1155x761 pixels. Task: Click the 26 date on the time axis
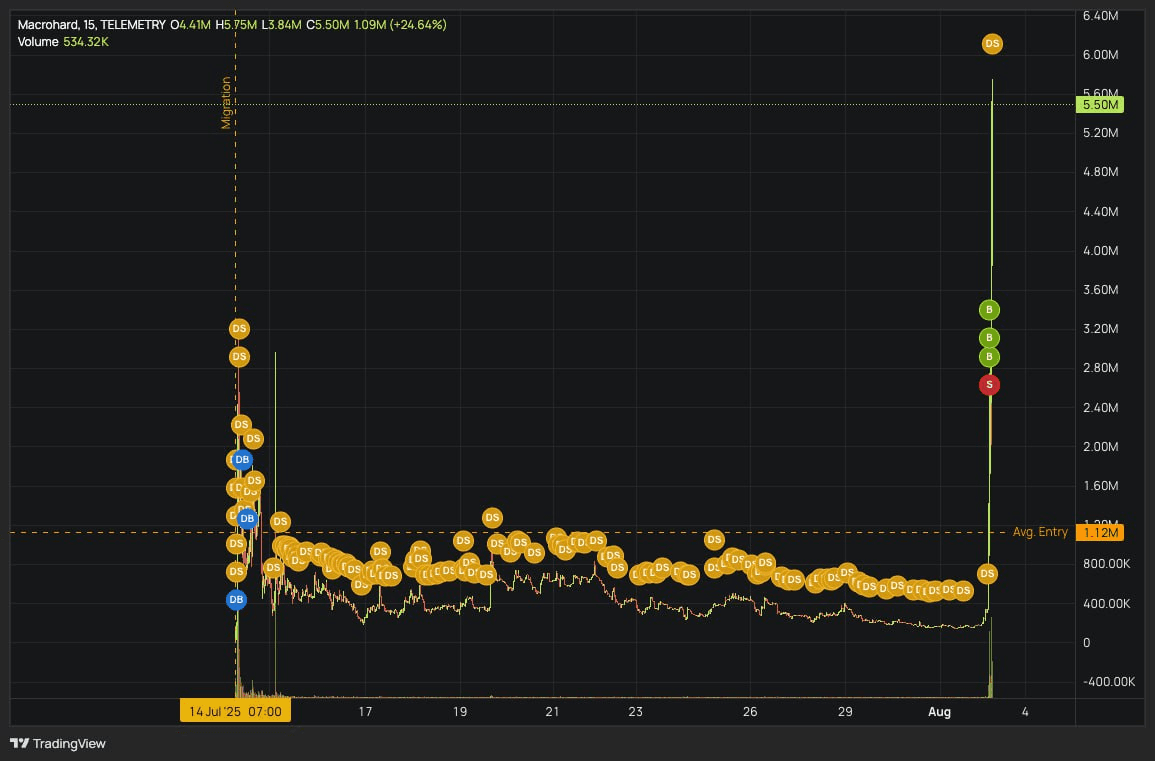click(x=750, y=712)
